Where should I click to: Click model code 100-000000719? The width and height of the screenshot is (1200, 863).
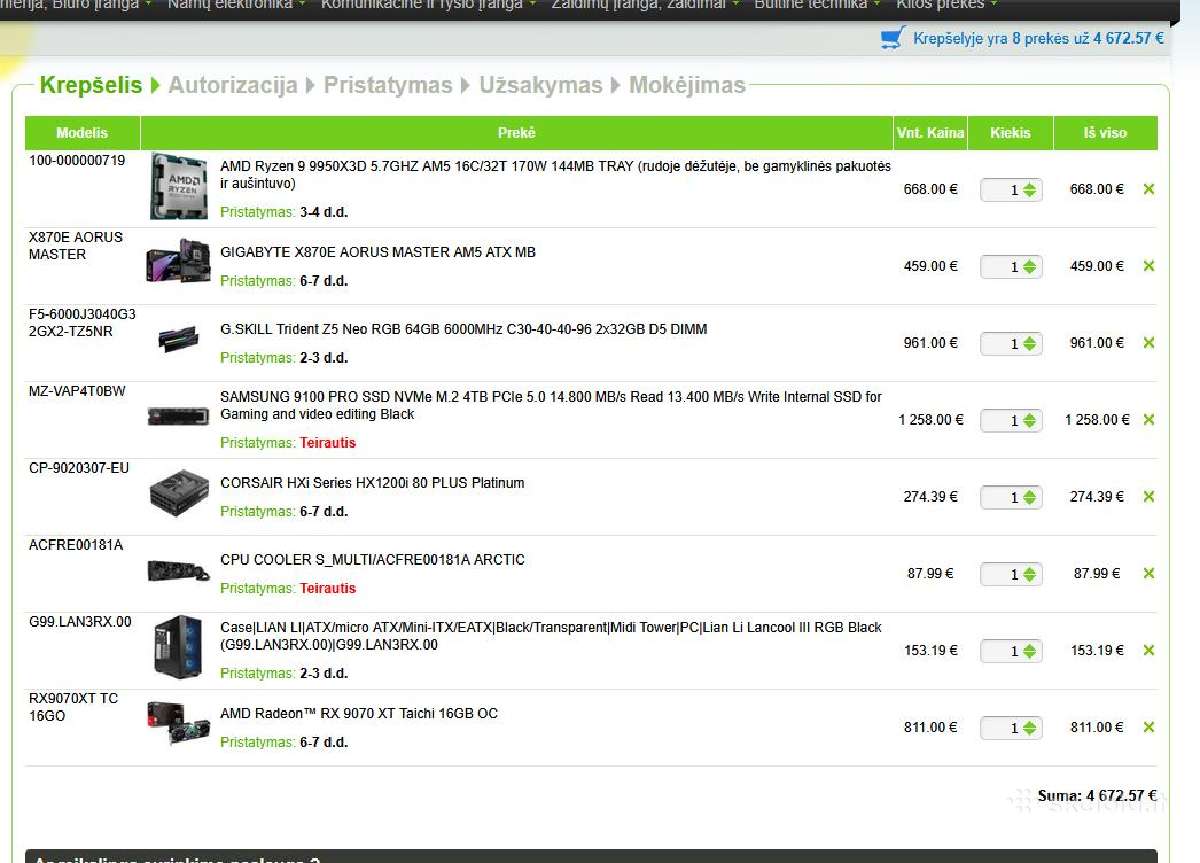(77, 160)
